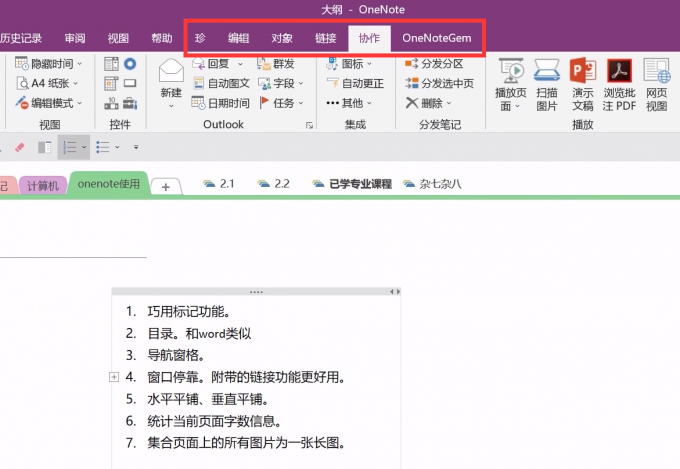Select the 帮助 tab
The width and height of the screenshot is (680, 469).
point(162,38)
